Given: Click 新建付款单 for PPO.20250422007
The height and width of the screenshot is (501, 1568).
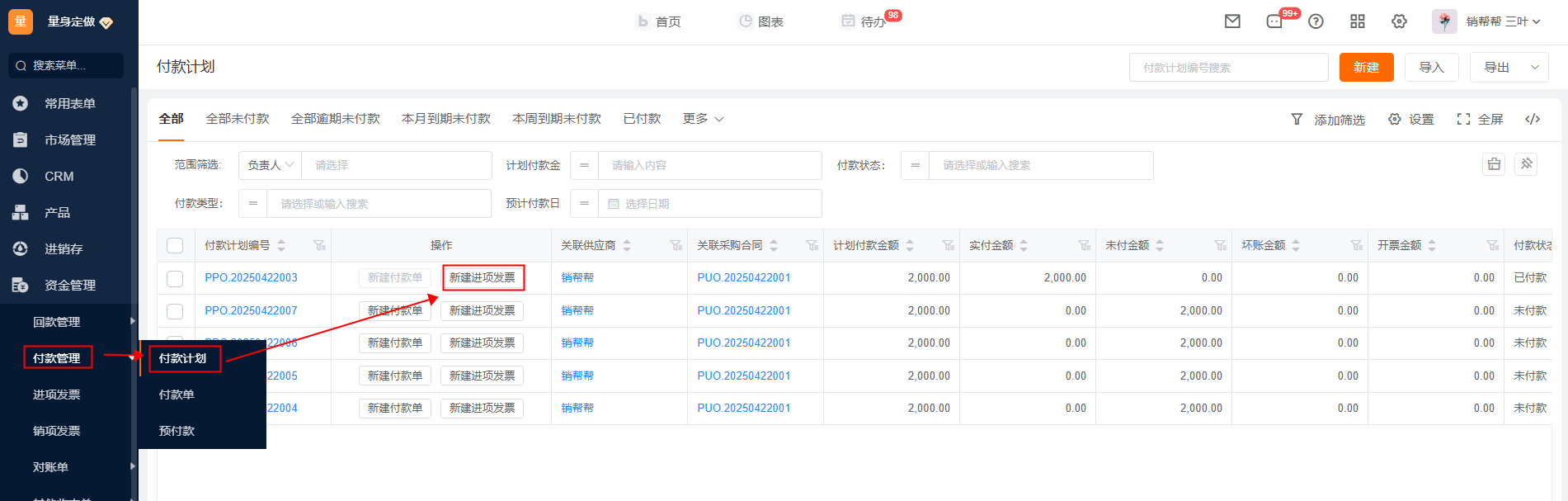Looking at the screenshot, I should click(x=395, y=311).
